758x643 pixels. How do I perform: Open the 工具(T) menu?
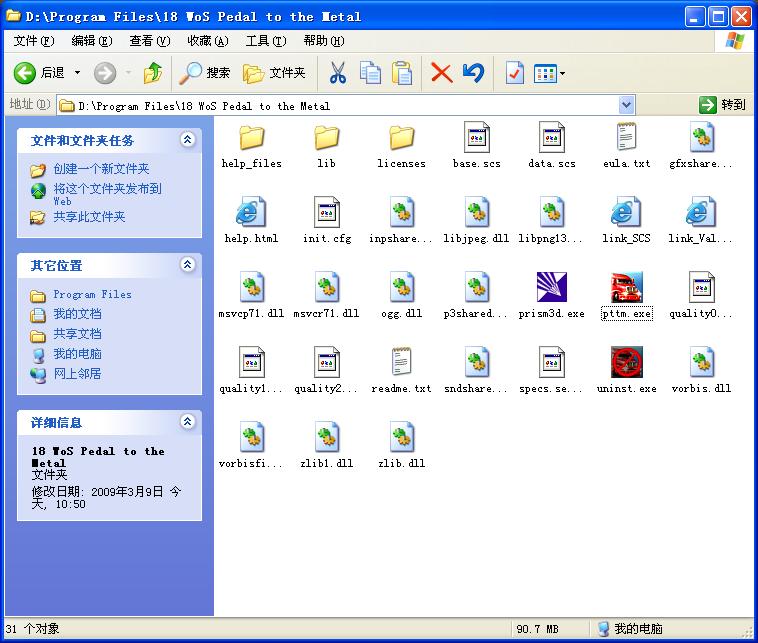[265, 41]
